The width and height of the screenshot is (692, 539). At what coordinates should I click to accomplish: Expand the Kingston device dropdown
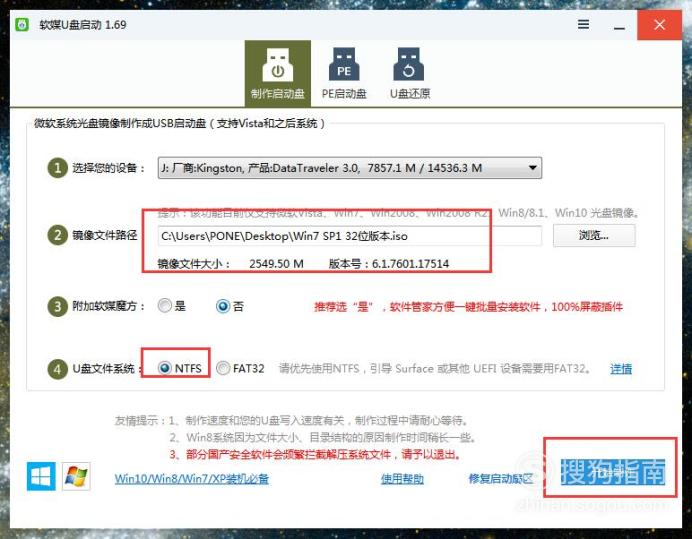tap(350, 168)
